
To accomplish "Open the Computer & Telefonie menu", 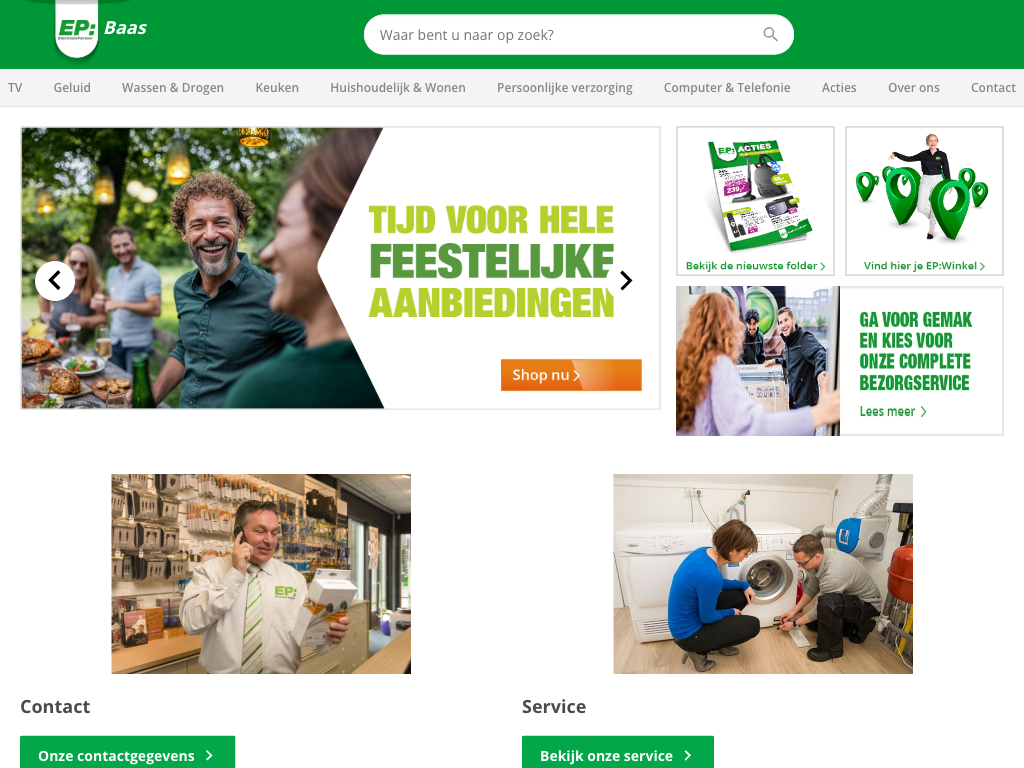I will [x=727, y=88].
